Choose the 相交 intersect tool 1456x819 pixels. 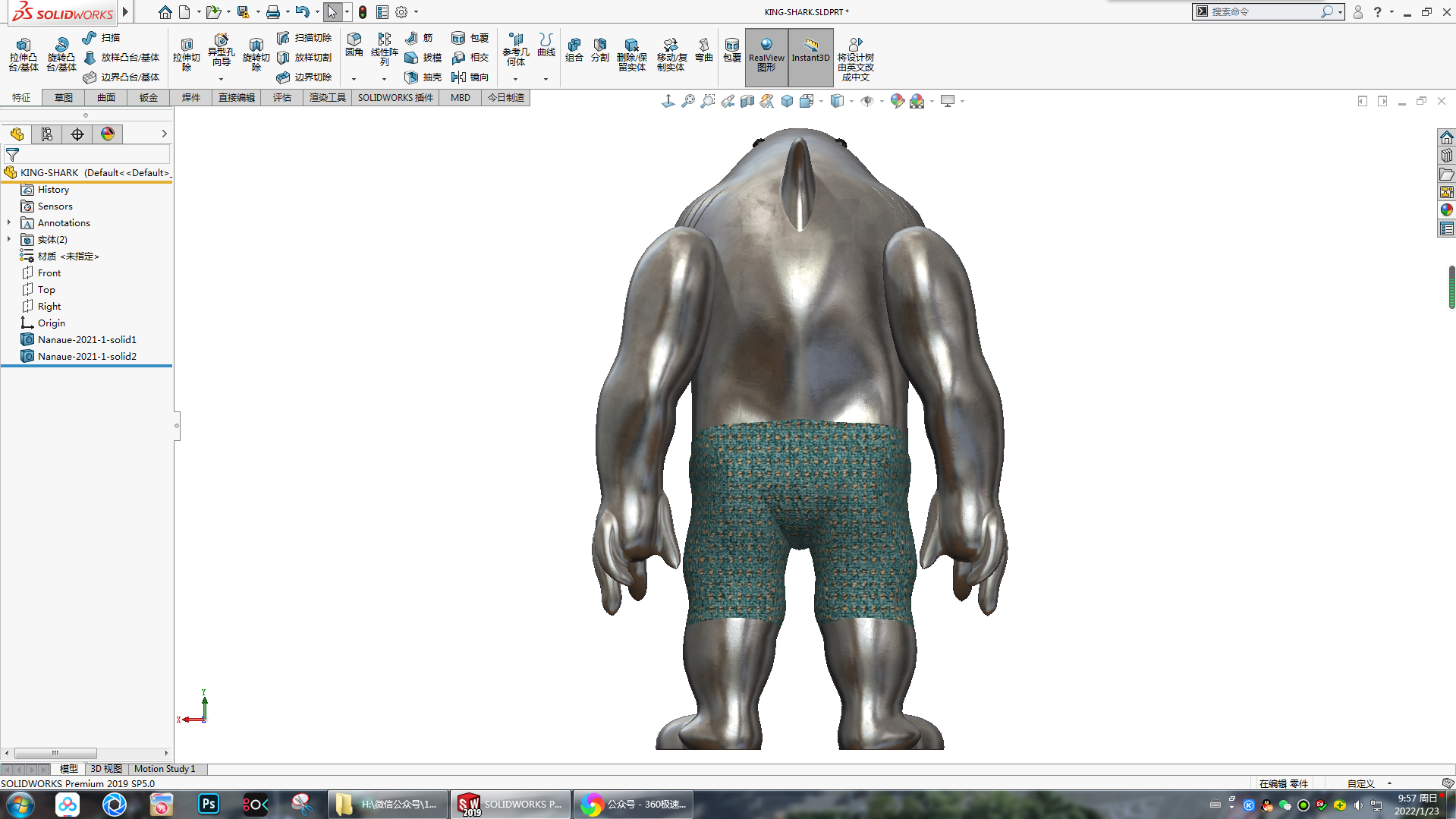point(470,57)
